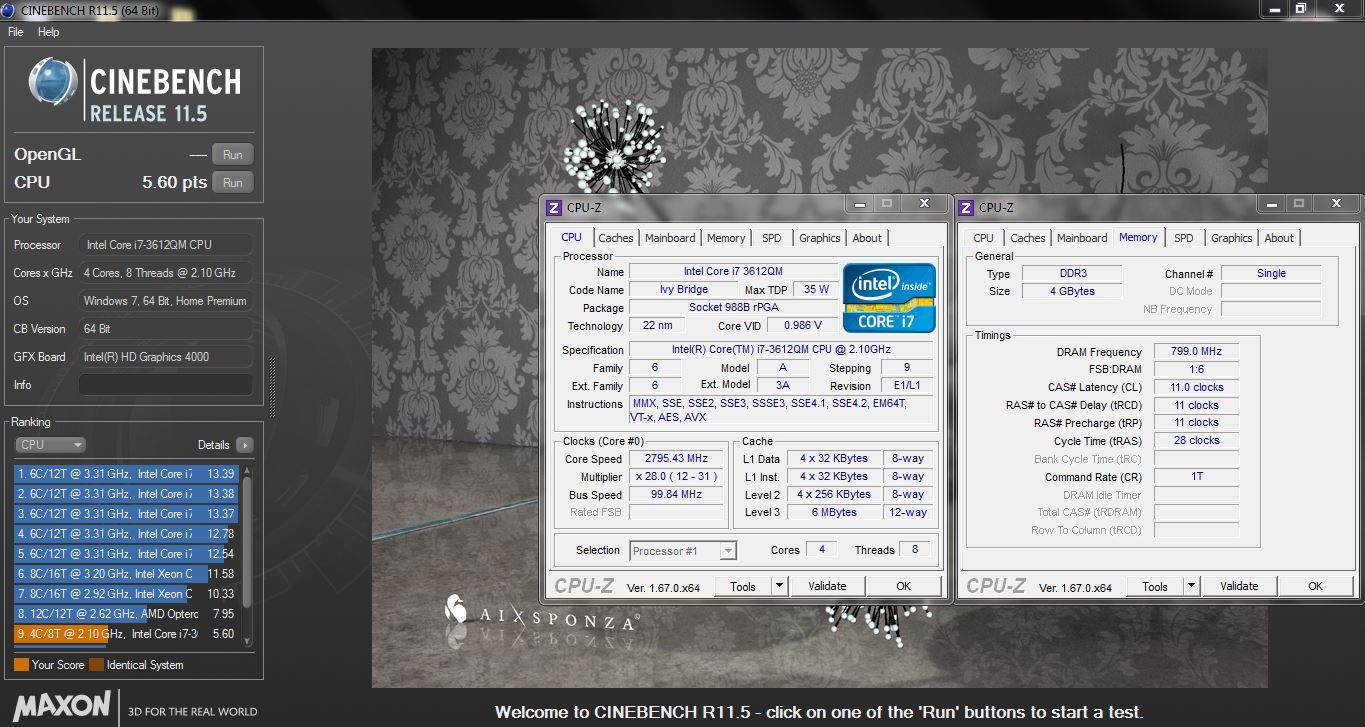
Task: Click the Code Name field Ivy Bridge
Action: coord(684,290)
